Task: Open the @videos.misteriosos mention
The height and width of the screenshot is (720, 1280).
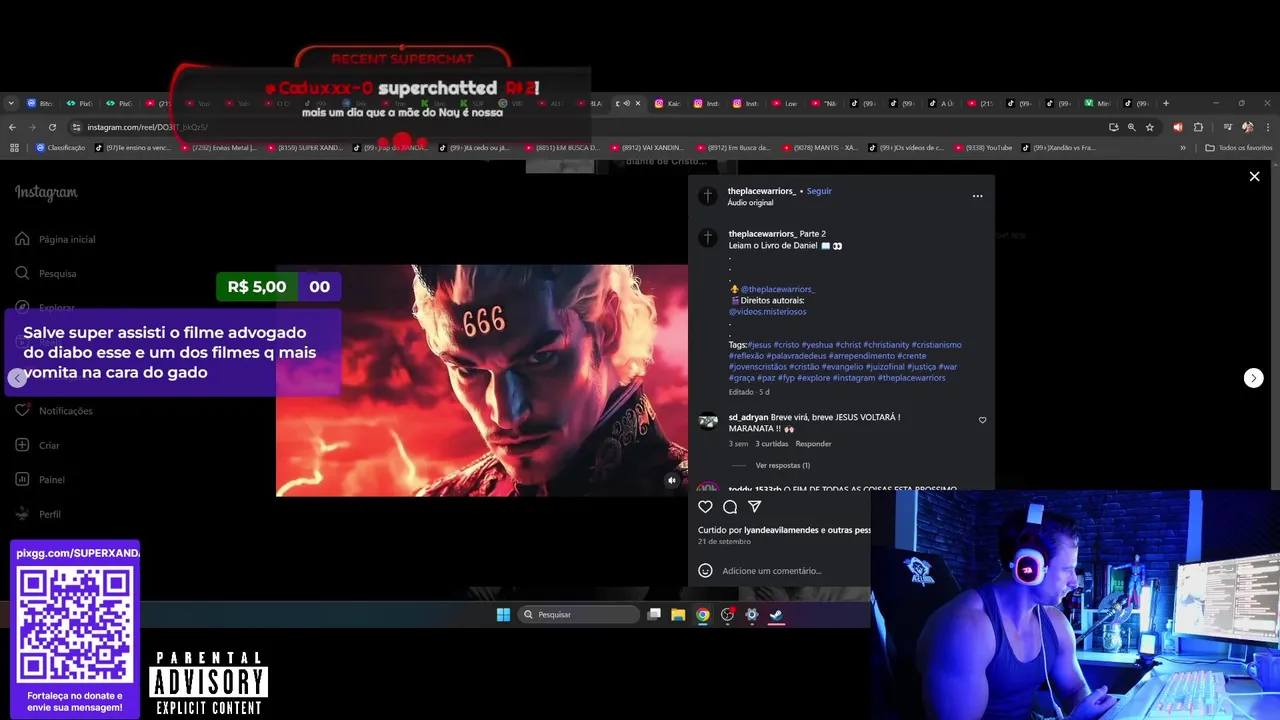Action: tap(767, 311)
